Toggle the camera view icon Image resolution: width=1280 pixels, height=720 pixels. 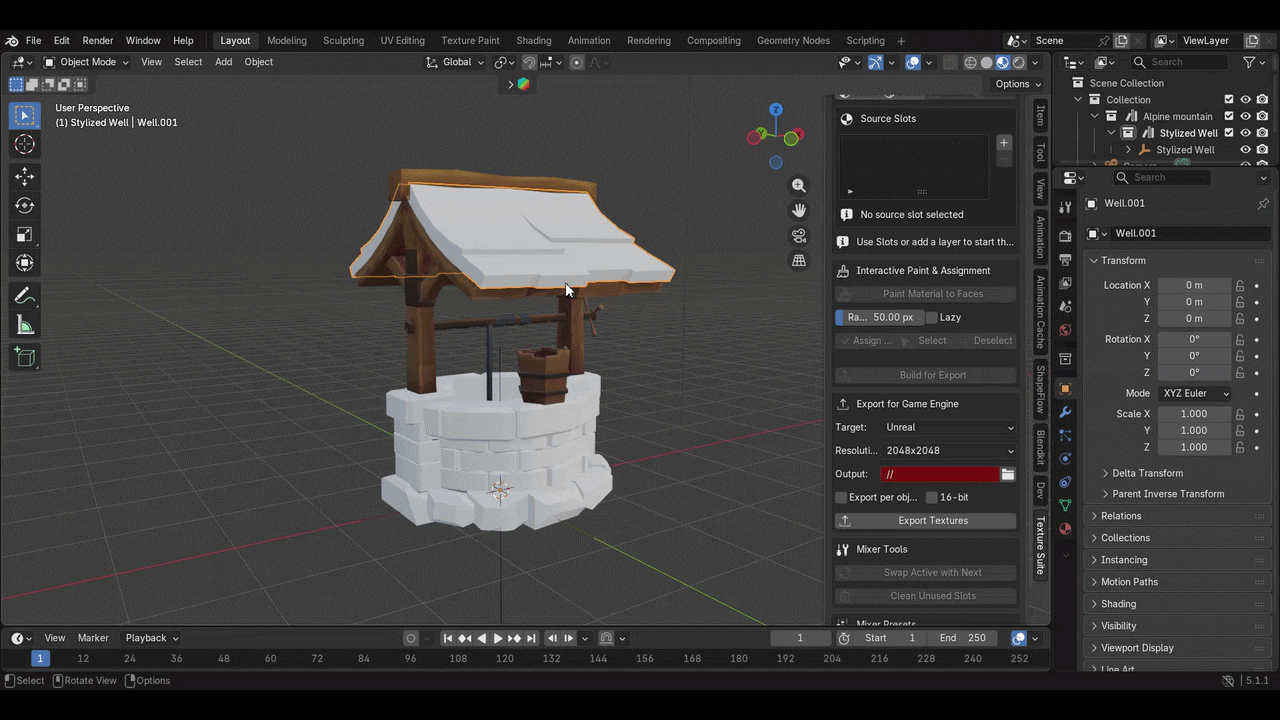pos(799,236)
